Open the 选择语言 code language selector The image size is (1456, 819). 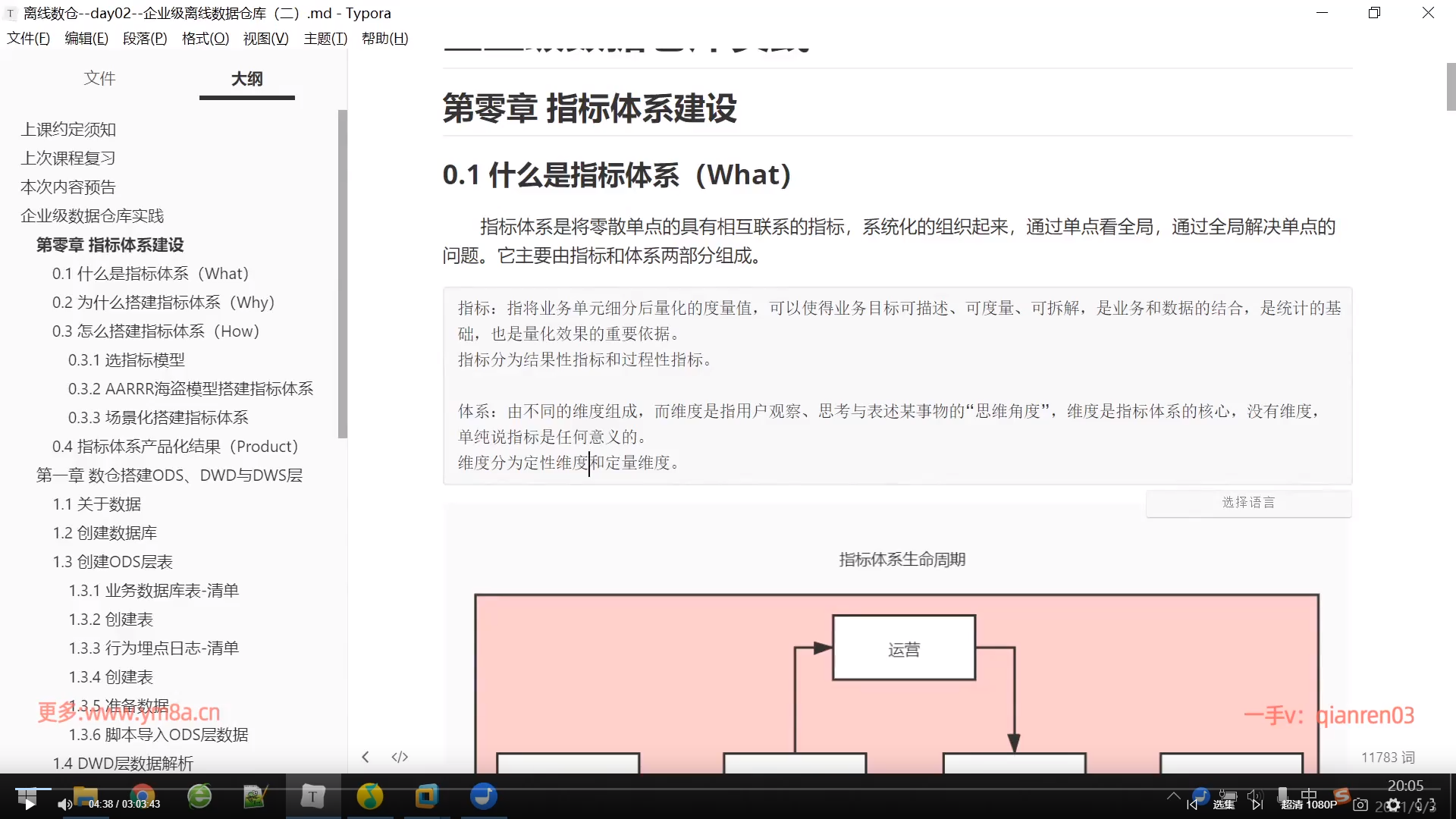point(1248,503)
